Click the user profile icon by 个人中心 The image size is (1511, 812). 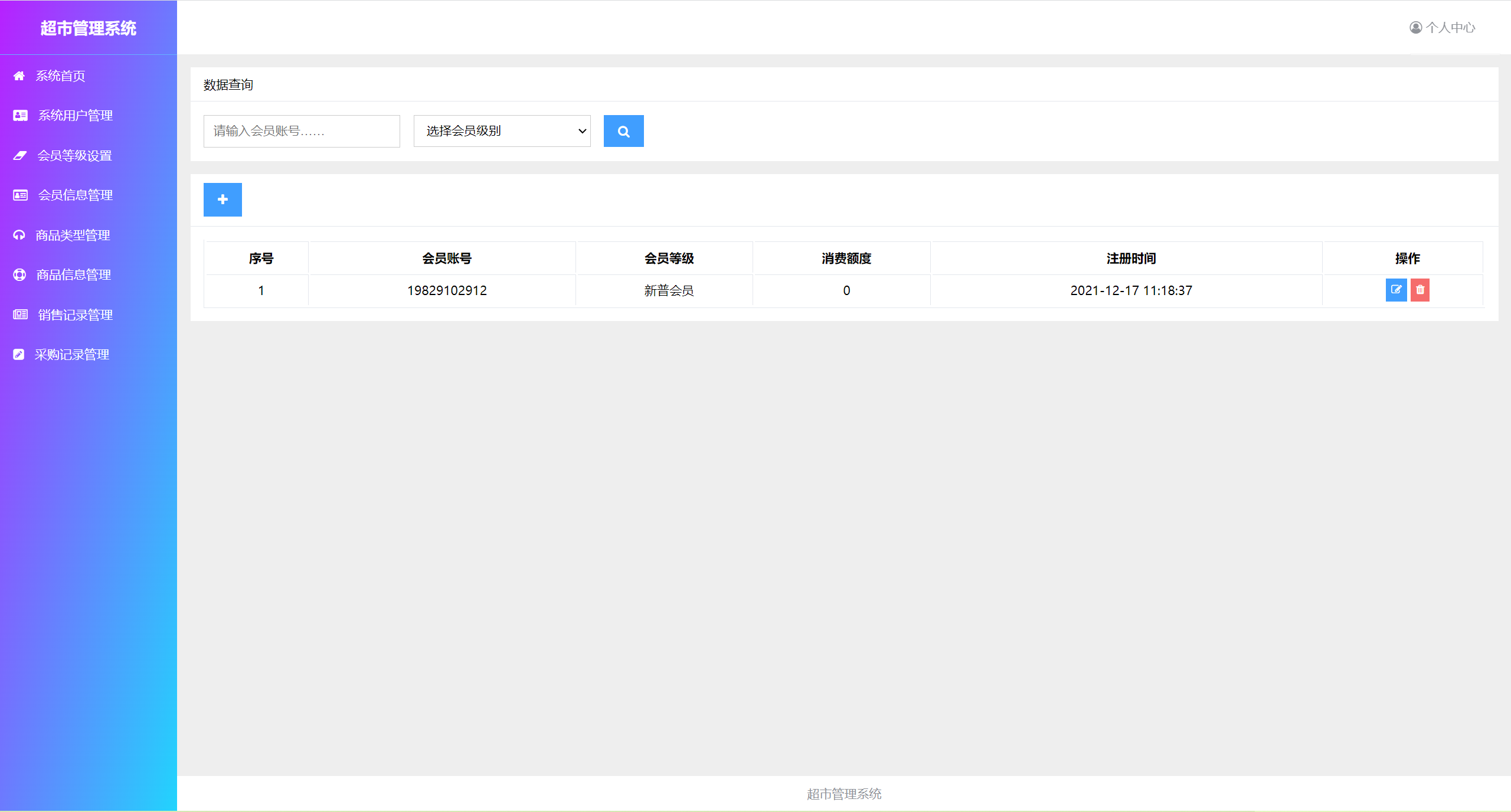(1415, 28)
